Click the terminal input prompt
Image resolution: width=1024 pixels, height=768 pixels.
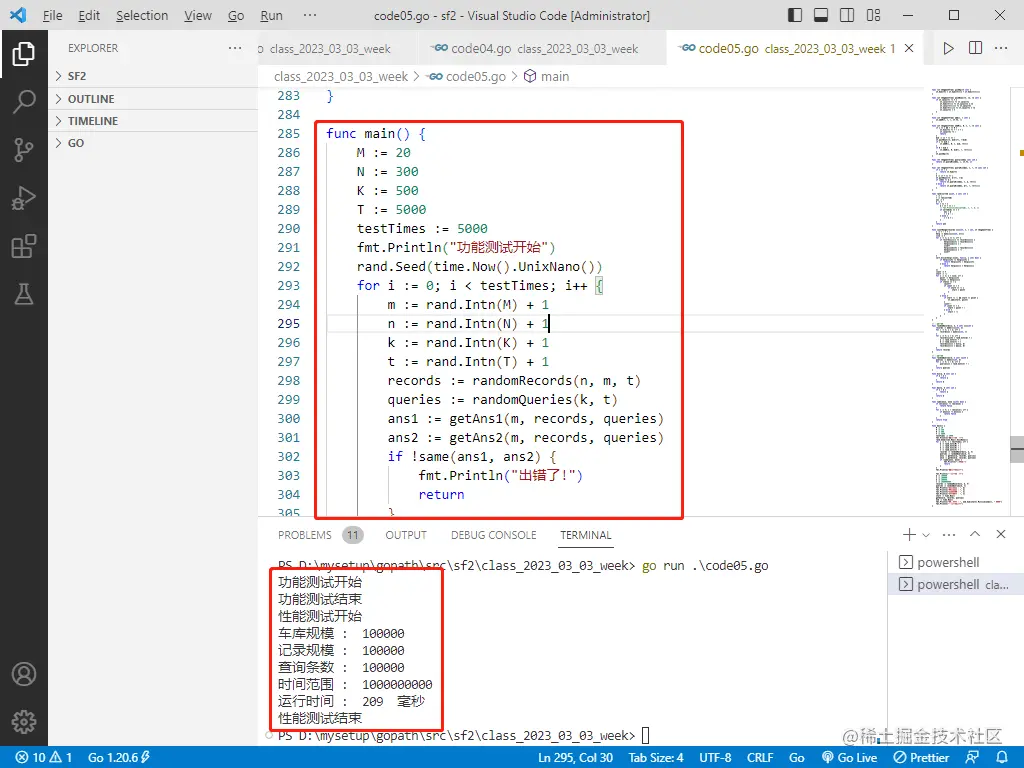(x=645, y=735)
